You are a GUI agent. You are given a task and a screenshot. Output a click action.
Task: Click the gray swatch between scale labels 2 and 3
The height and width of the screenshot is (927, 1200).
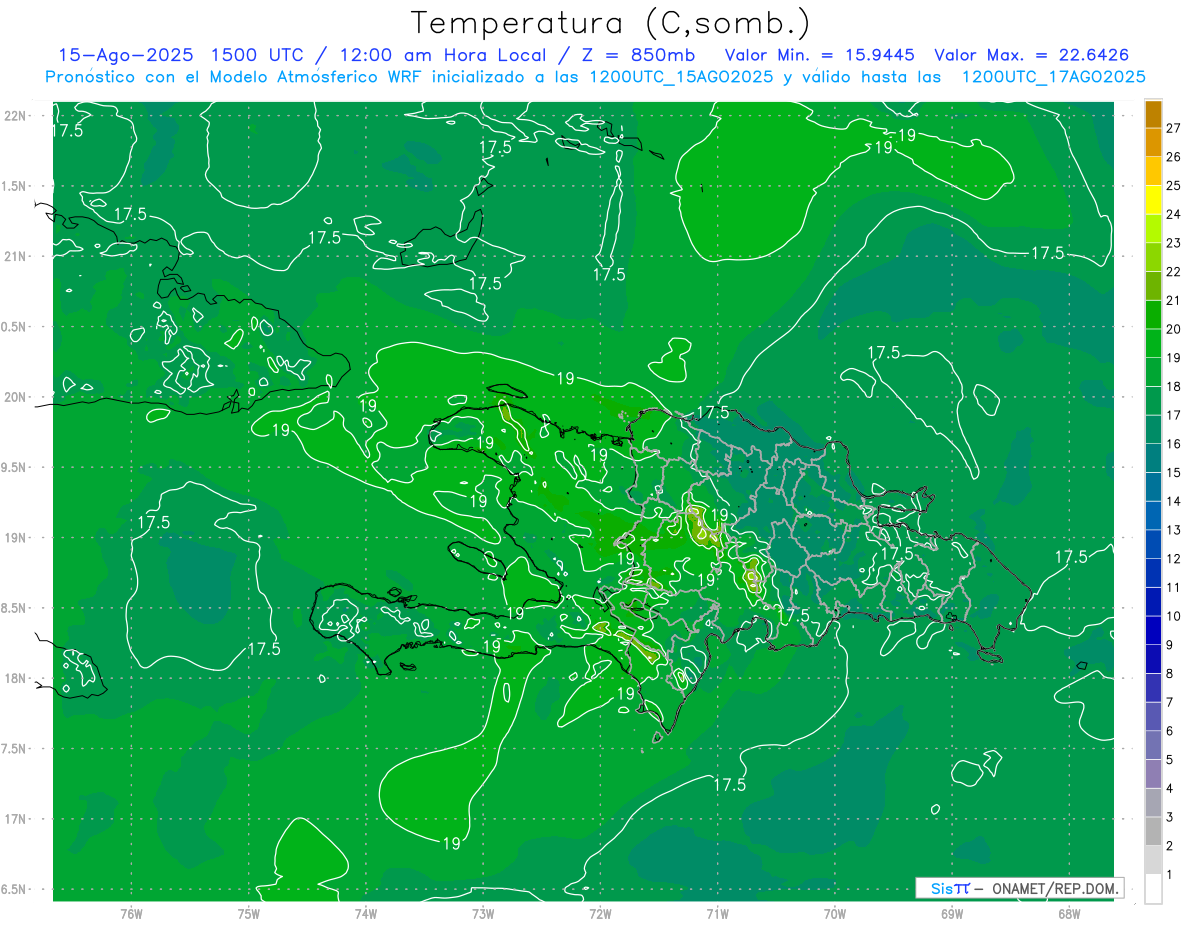click(1153, 831)
